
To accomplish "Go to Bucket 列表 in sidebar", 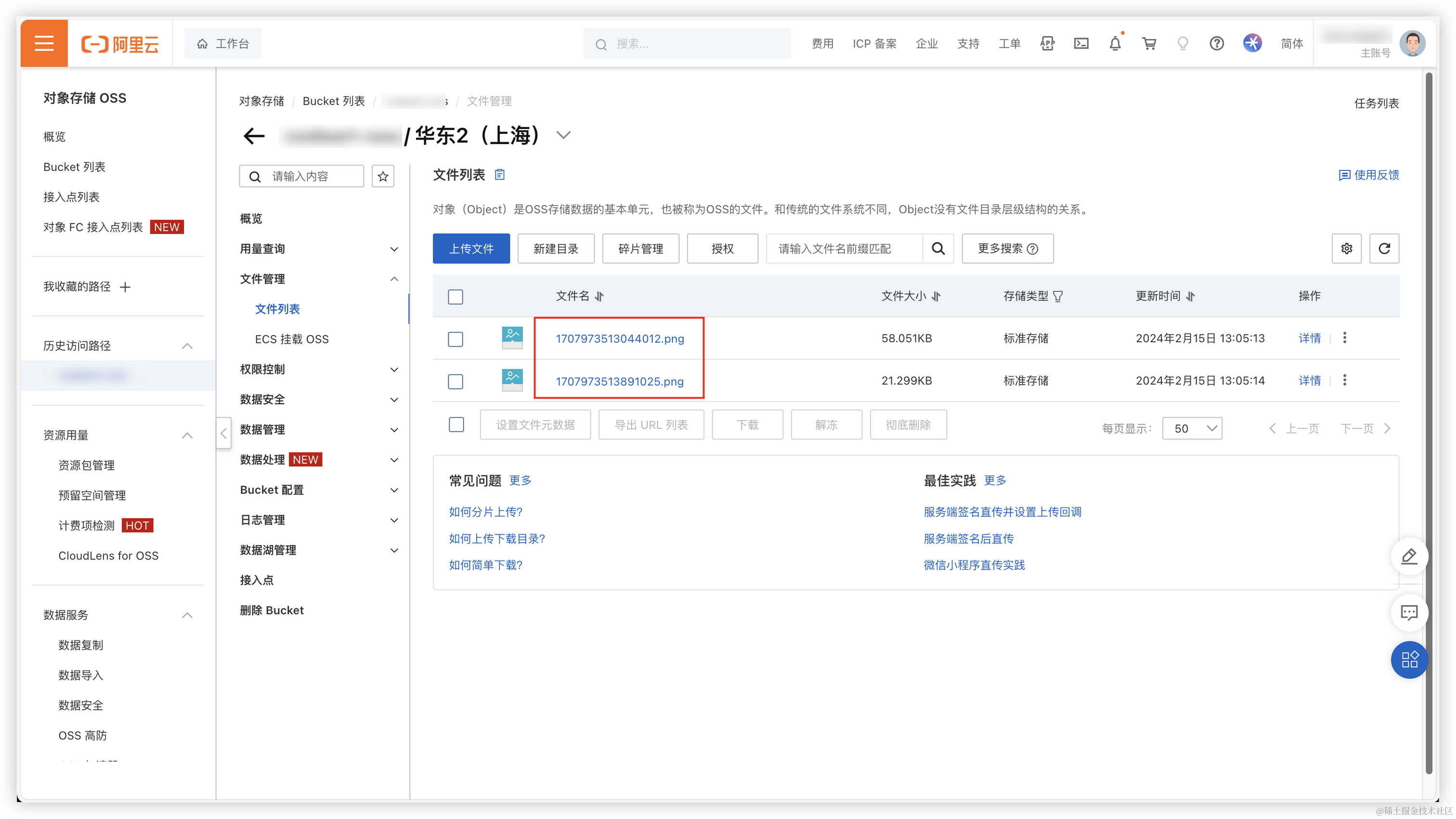I will pos(74,167).
